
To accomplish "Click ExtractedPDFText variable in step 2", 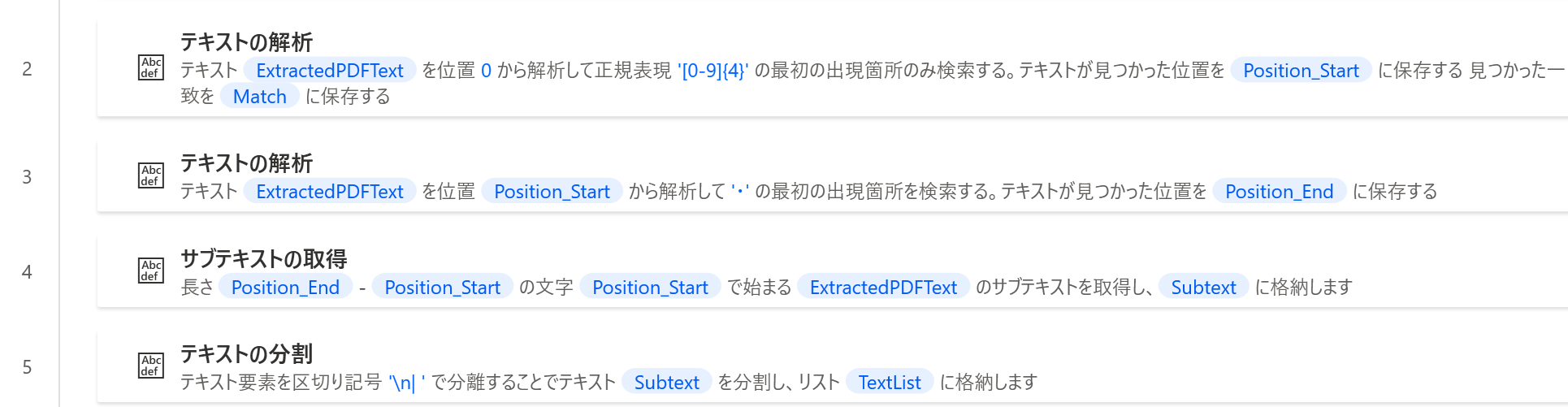I will pyautogui.click(x=329, y=71).
